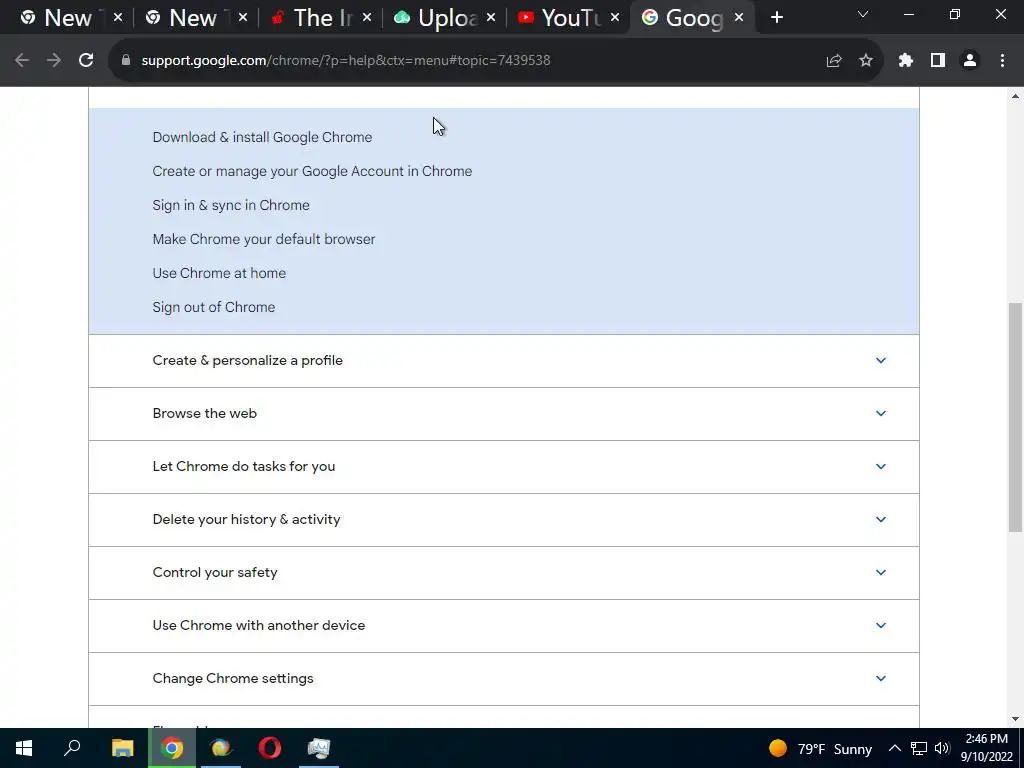The width and height of the screenshot is (1024, 768).
Task: Expand Change Chrome settings section
Action: tap(504, 678)
